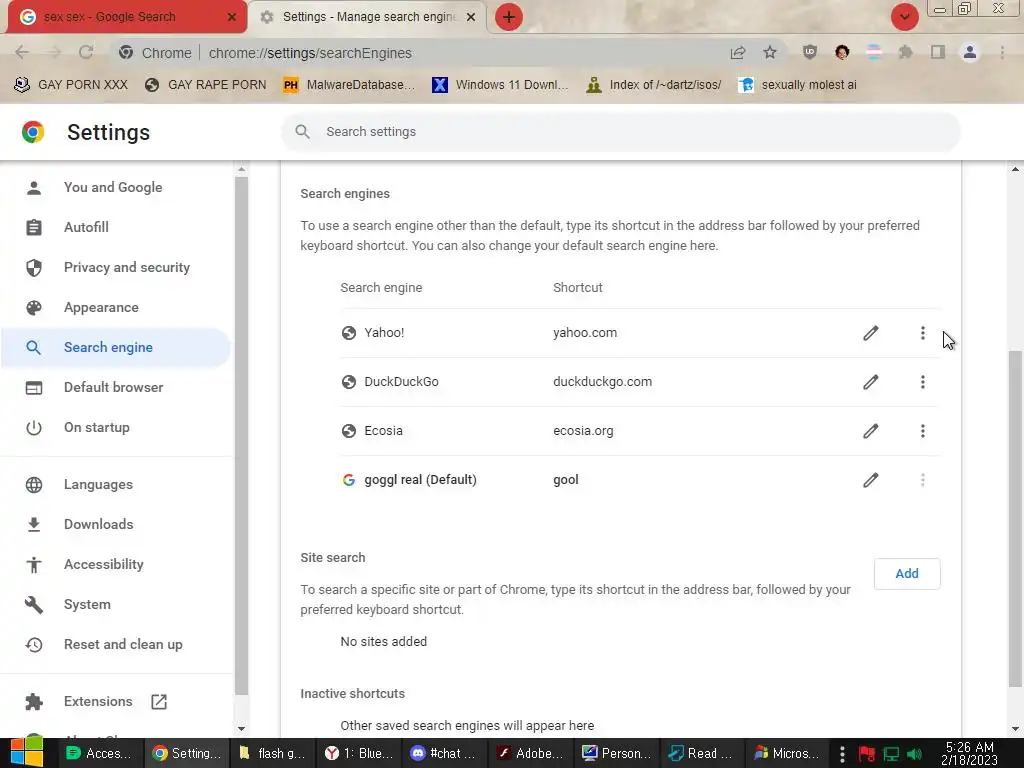Toggle the browser side panel
1024x768 pixels.
tap(938, 52)
